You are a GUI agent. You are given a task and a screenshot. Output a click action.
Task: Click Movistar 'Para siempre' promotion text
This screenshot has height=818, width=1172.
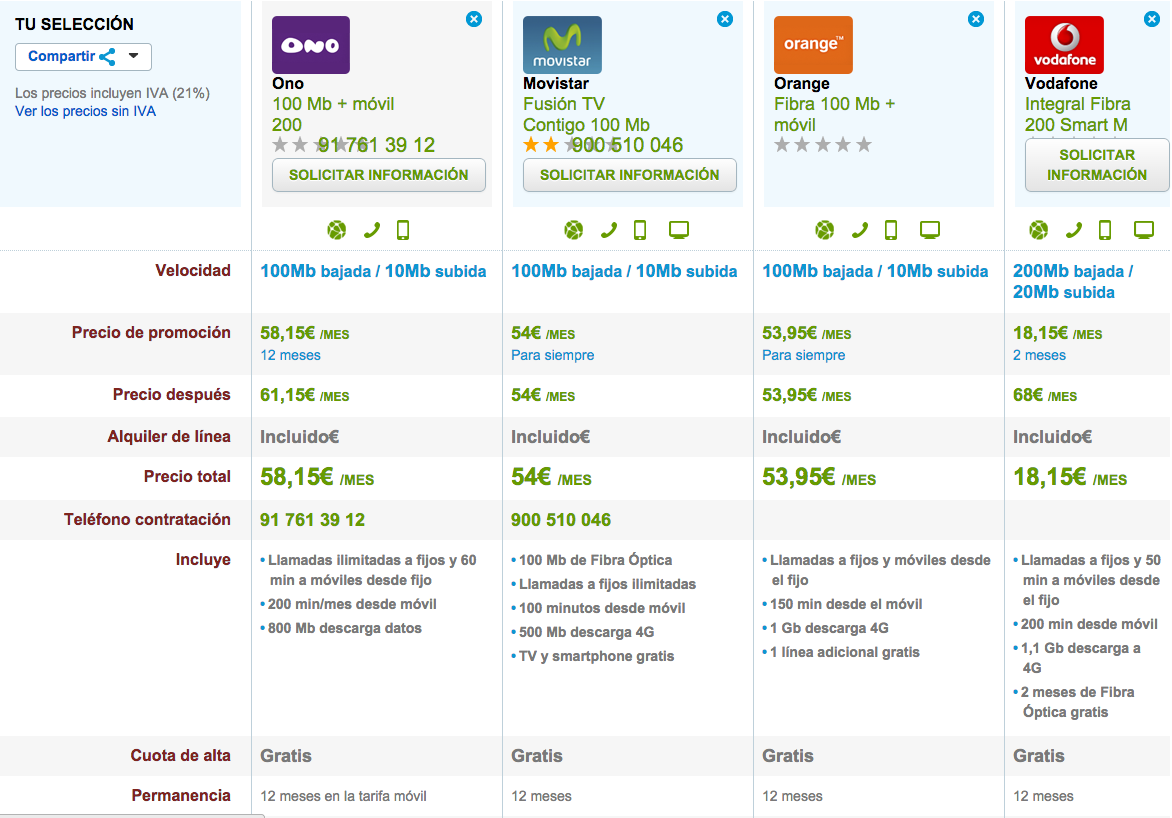pyautogui.click(x=552, y=355)
